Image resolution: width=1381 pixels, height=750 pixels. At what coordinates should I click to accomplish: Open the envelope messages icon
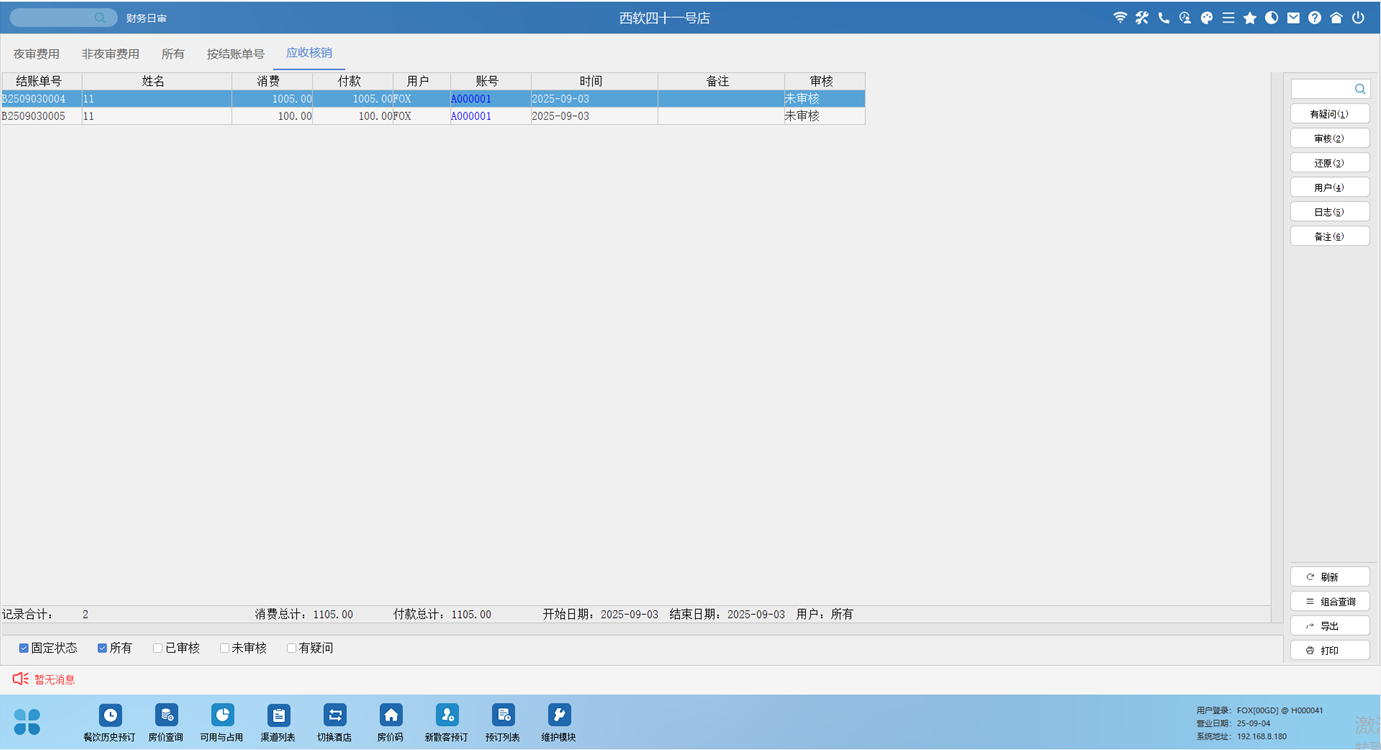[1293, 18]
